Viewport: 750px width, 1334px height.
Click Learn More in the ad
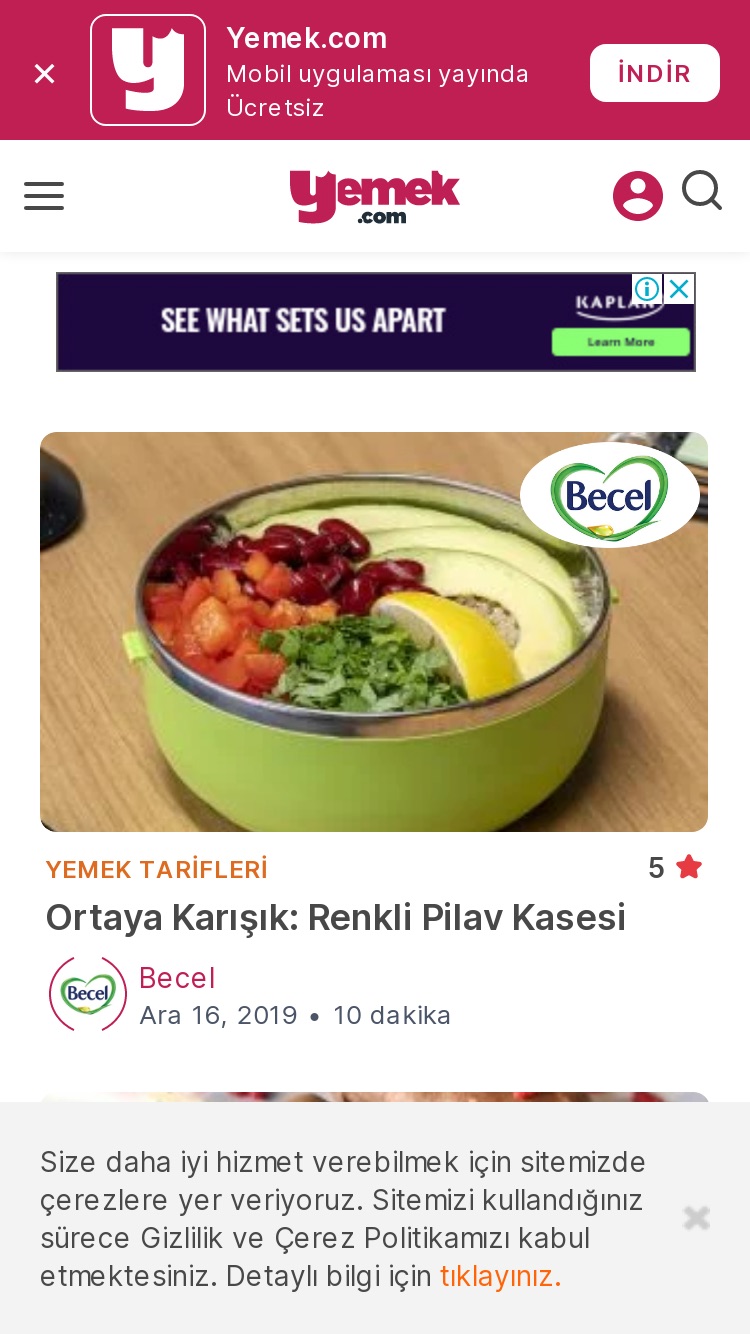click(x=621, y=342)
